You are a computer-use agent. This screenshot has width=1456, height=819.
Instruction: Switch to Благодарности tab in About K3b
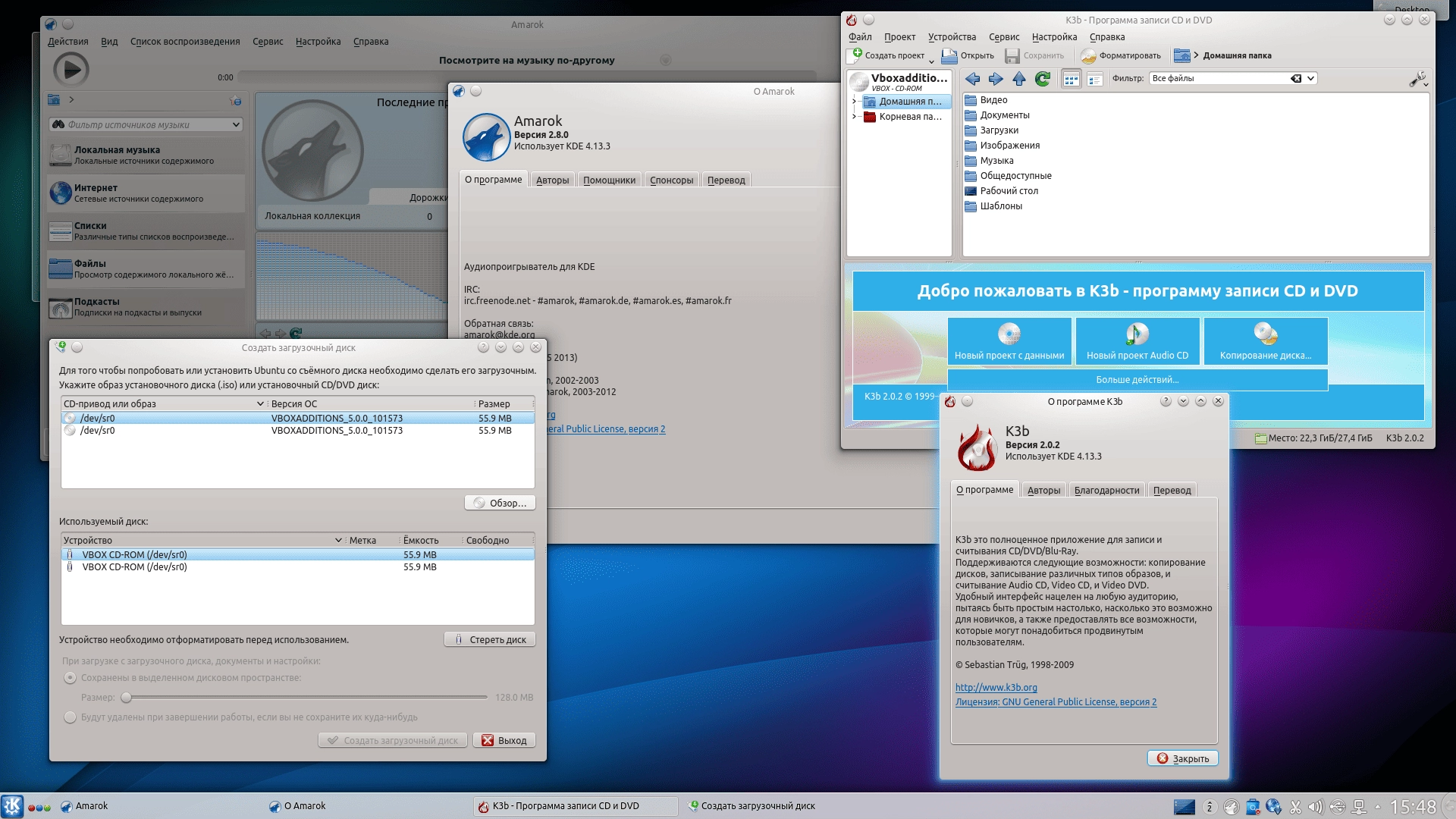(x=1106, y=491)
